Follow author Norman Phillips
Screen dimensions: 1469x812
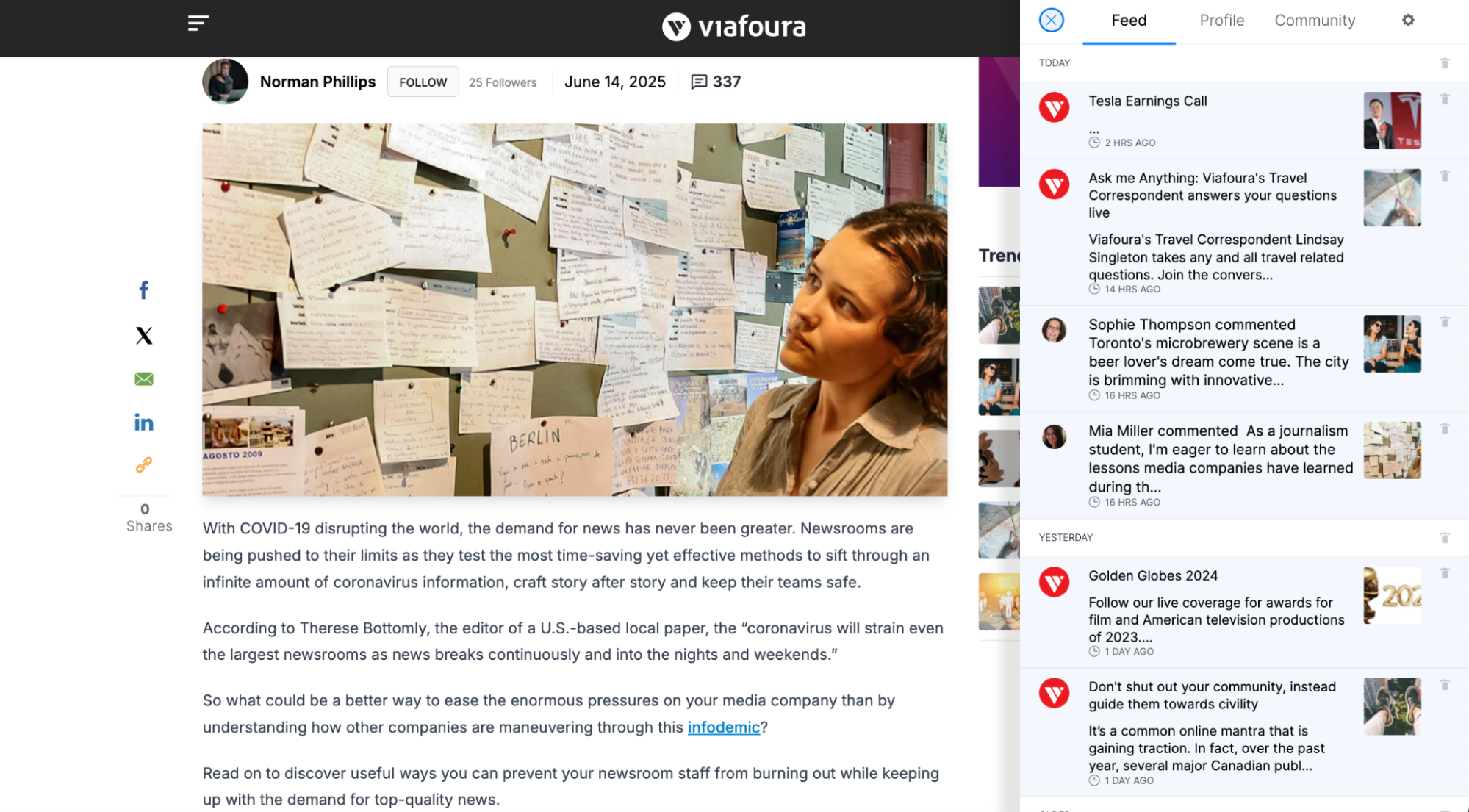(423, 82)
